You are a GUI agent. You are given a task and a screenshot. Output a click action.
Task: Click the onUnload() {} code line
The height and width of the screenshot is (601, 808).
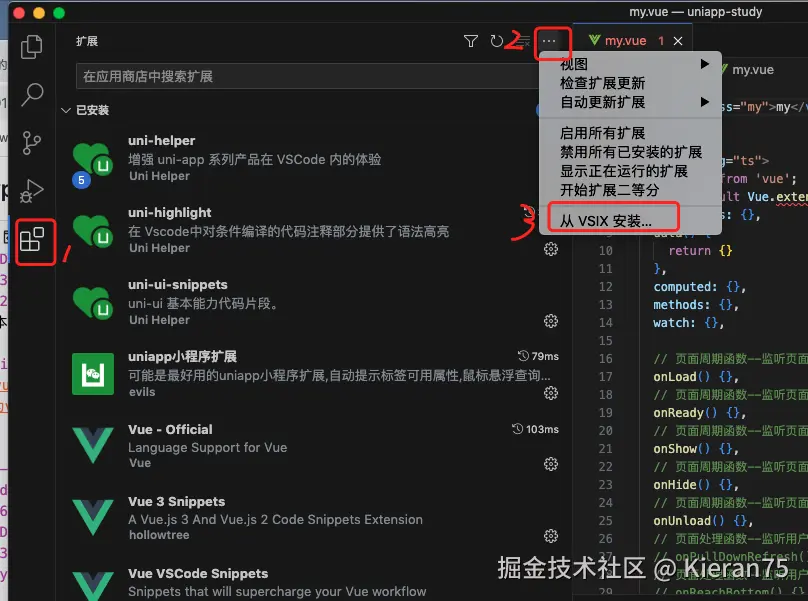[703, 521]
